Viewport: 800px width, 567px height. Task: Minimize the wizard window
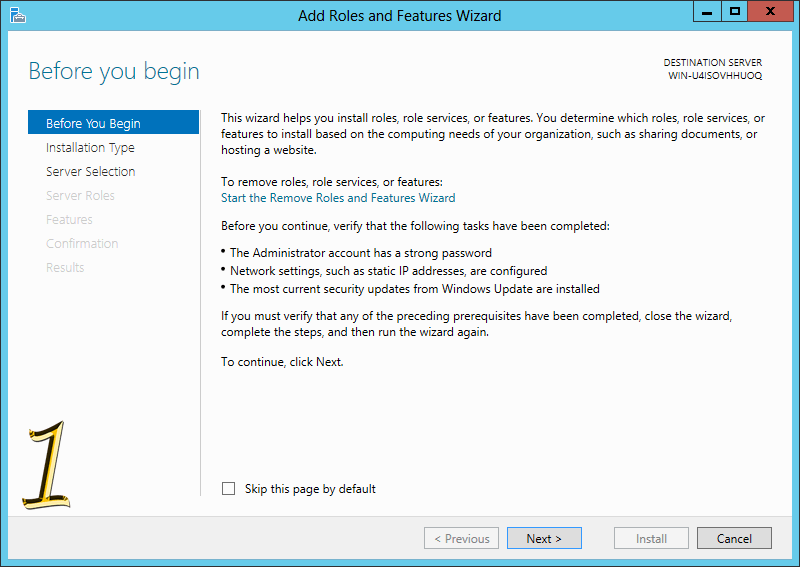[x=707, y=11]
